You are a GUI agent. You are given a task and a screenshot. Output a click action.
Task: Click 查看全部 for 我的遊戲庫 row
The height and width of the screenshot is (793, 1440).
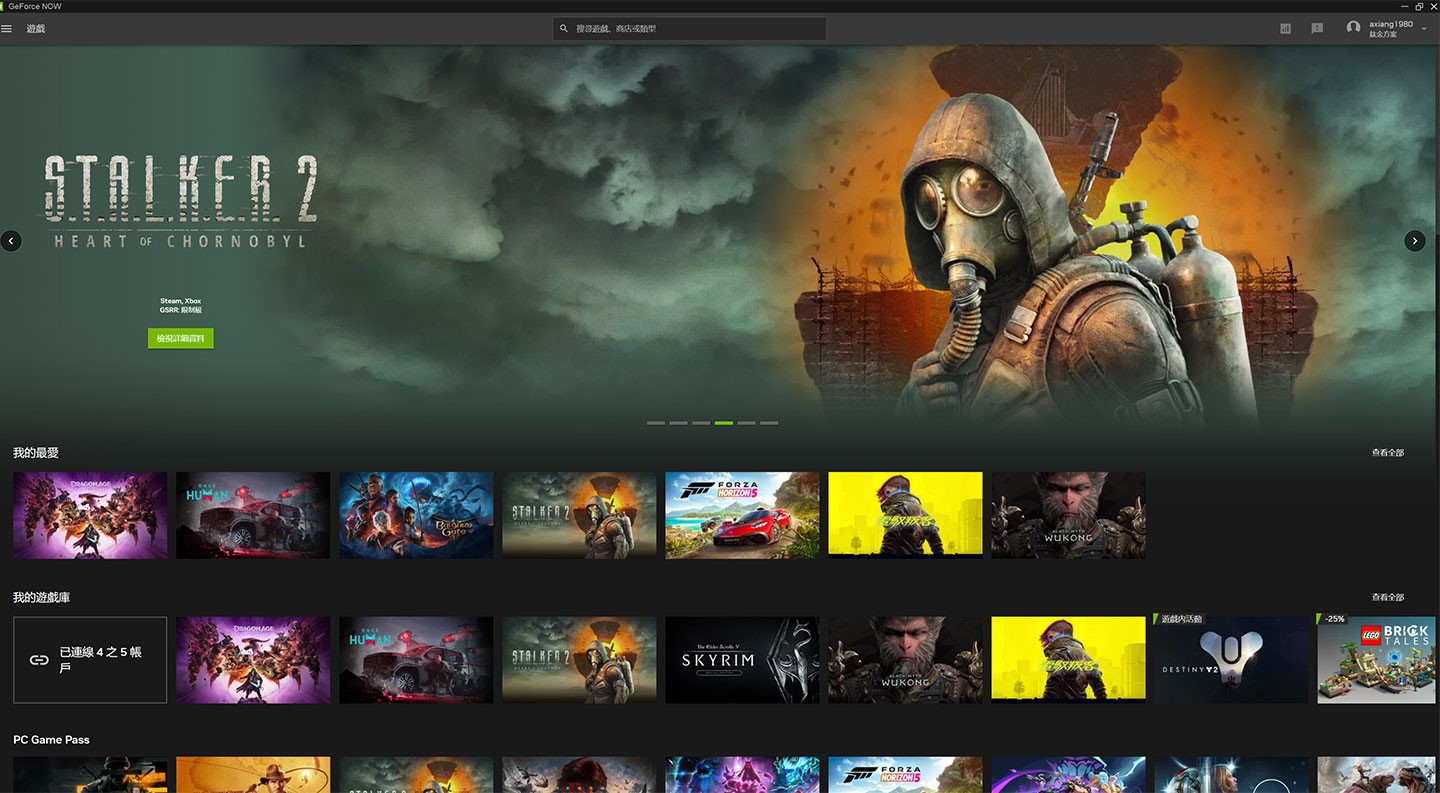point(1387,597)
